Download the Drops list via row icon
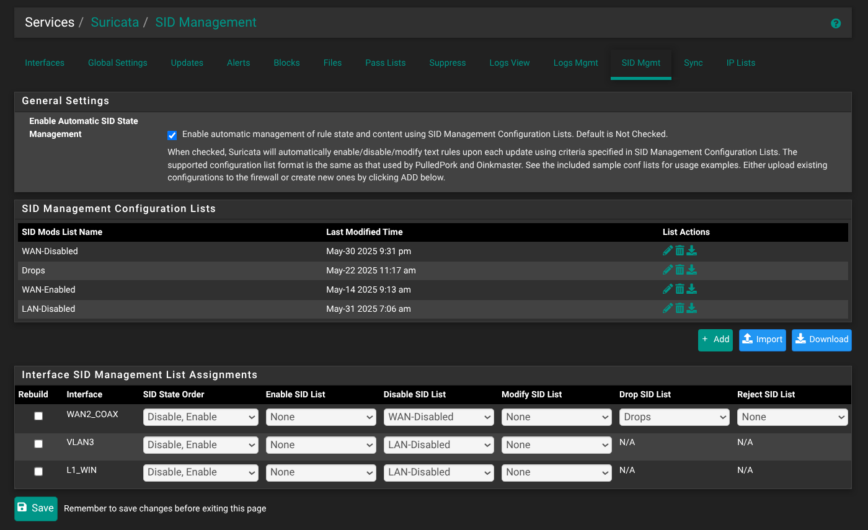Screen dimensions: 868x530 (x=692, y=270)
